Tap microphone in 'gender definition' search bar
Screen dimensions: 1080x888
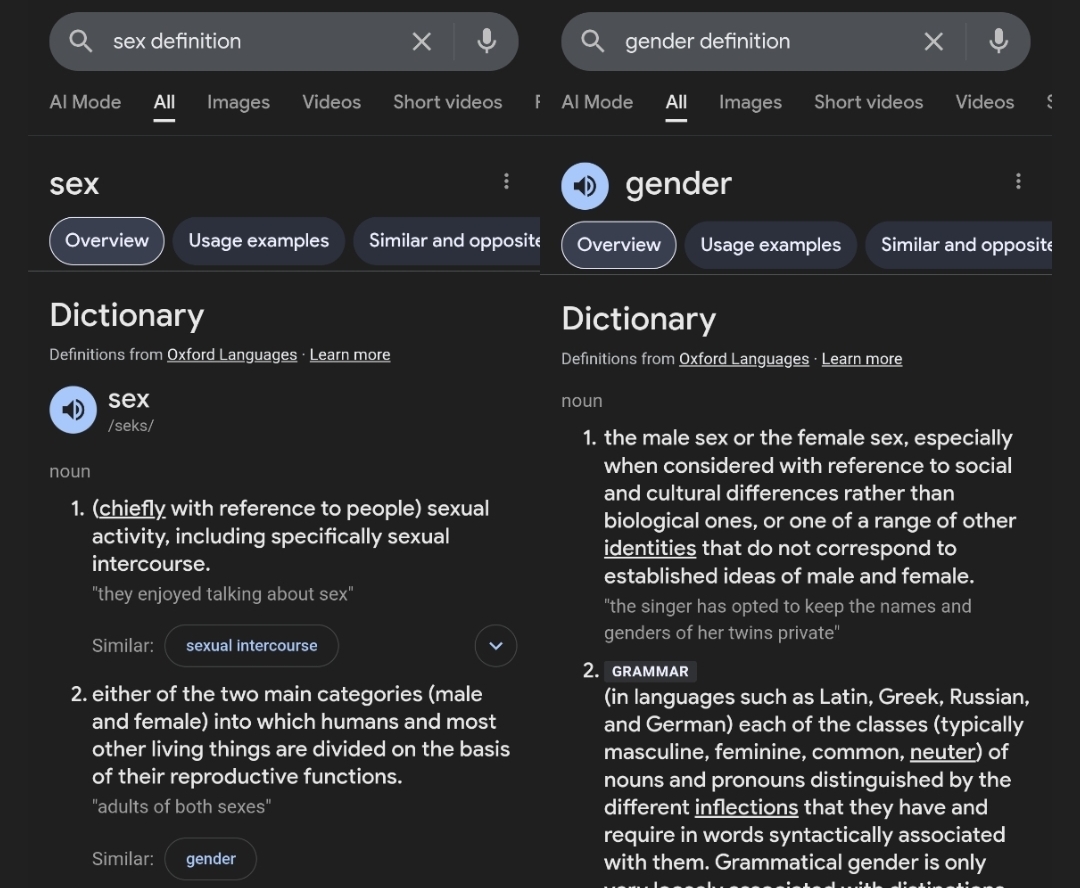(999, 41)
